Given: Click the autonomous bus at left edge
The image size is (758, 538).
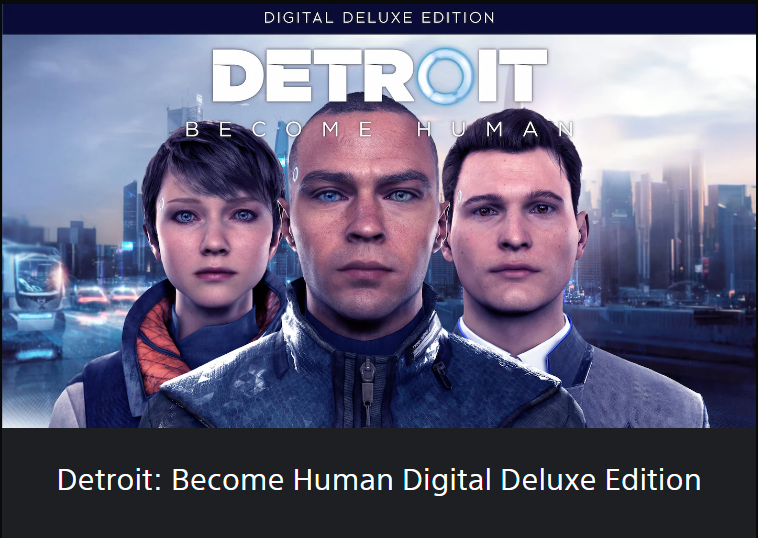Looking at the screenshot, I should pos(33,285).
